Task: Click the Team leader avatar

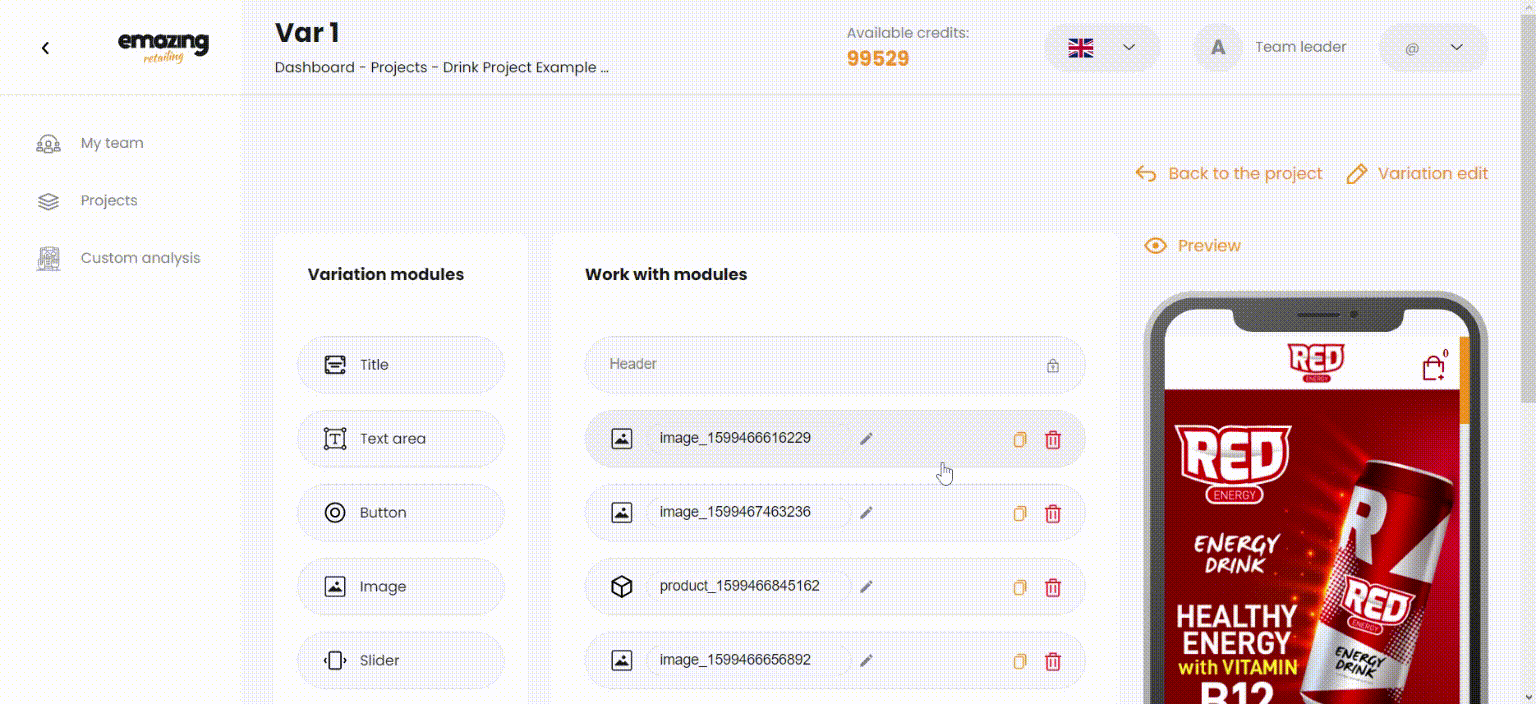Action: pos(1218,48)
